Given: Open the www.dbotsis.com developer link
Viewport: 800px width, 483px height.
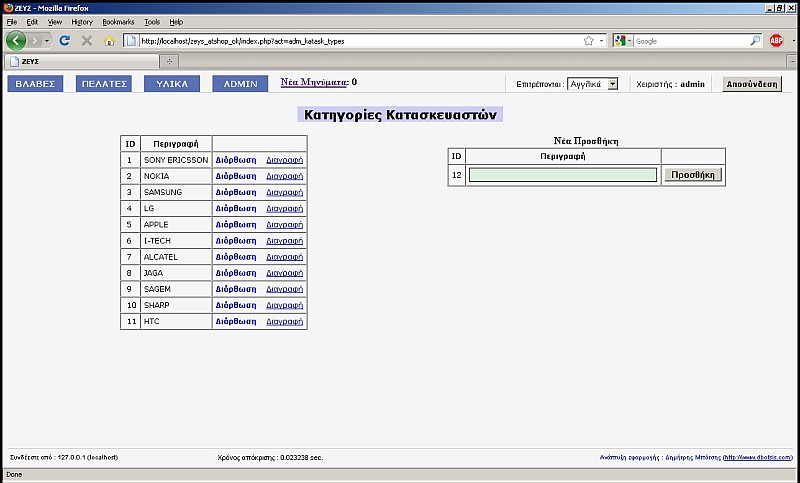Looking at the screenshot, I should click(758, 457).
